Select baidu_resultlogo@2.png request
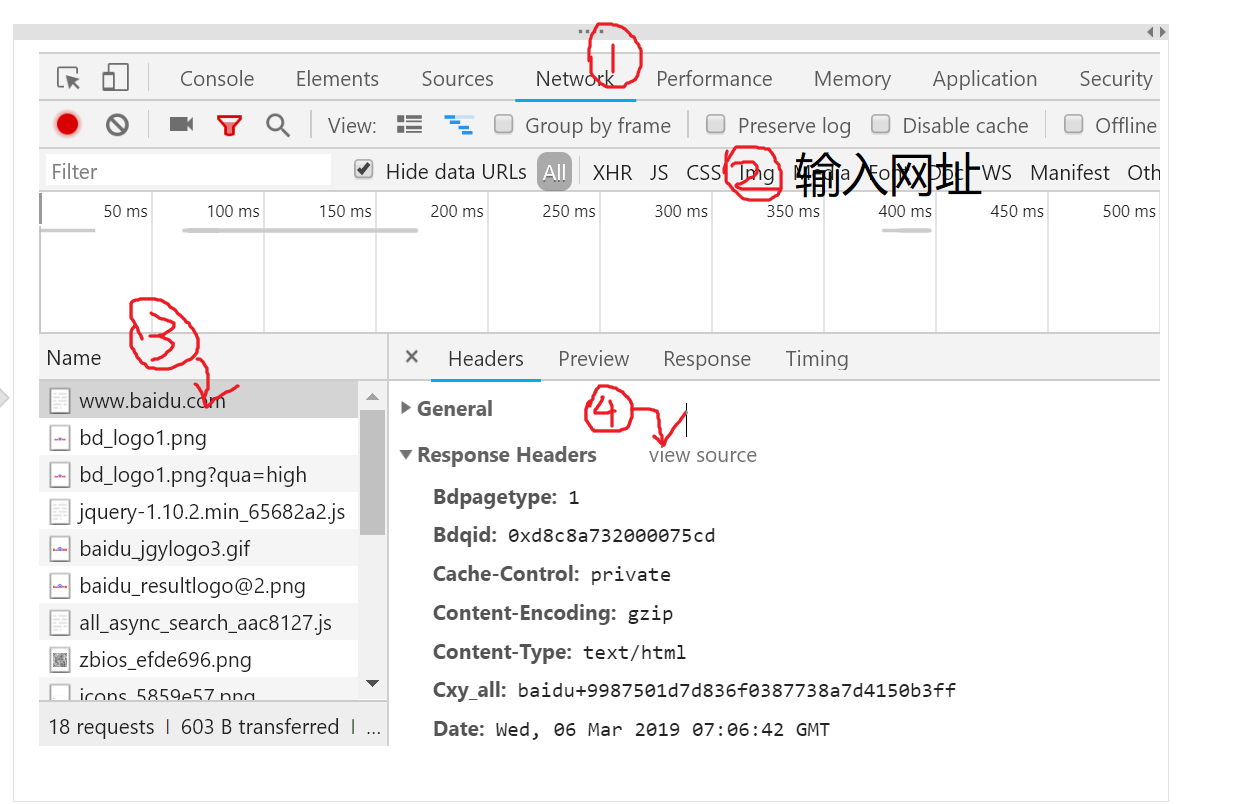The width and height of the screenshot is (1246, 804). tap(199, 586)
